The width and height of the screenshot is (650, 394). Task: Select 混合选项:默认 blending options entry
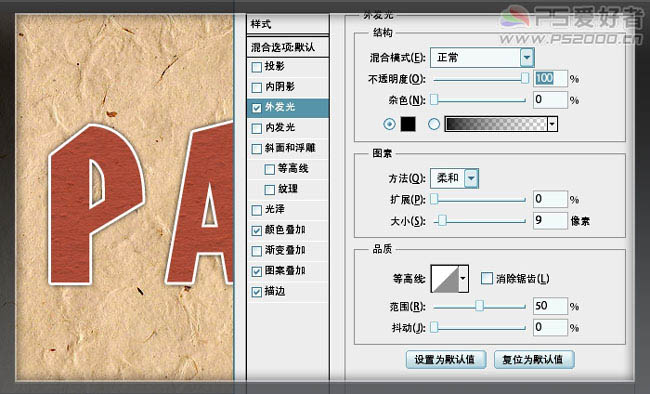click(x=288, y=47)
